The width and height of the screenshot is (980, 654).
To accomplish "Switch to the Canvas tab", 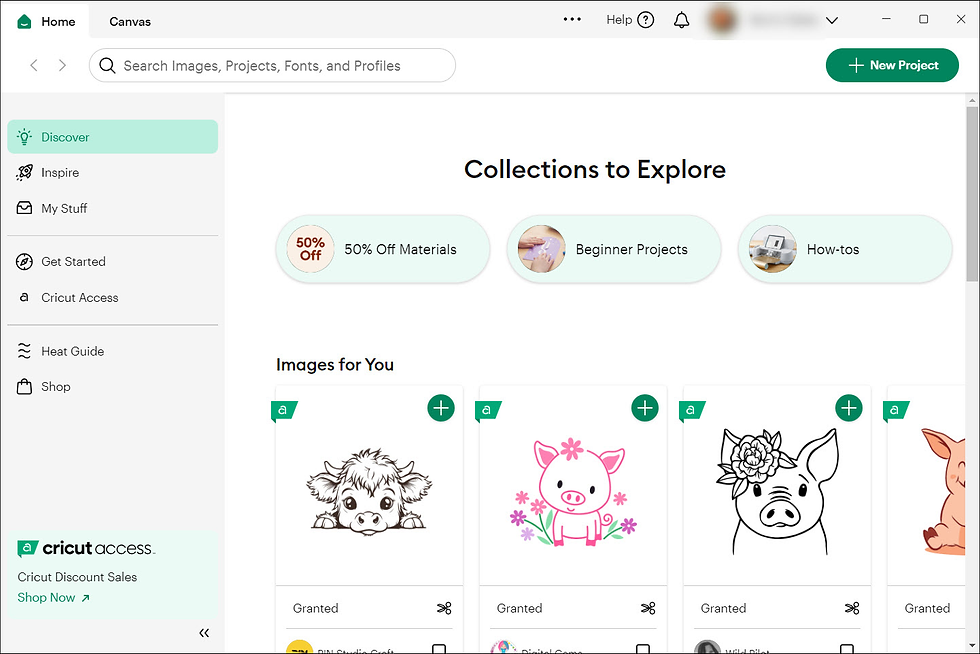I will (130, 21).
